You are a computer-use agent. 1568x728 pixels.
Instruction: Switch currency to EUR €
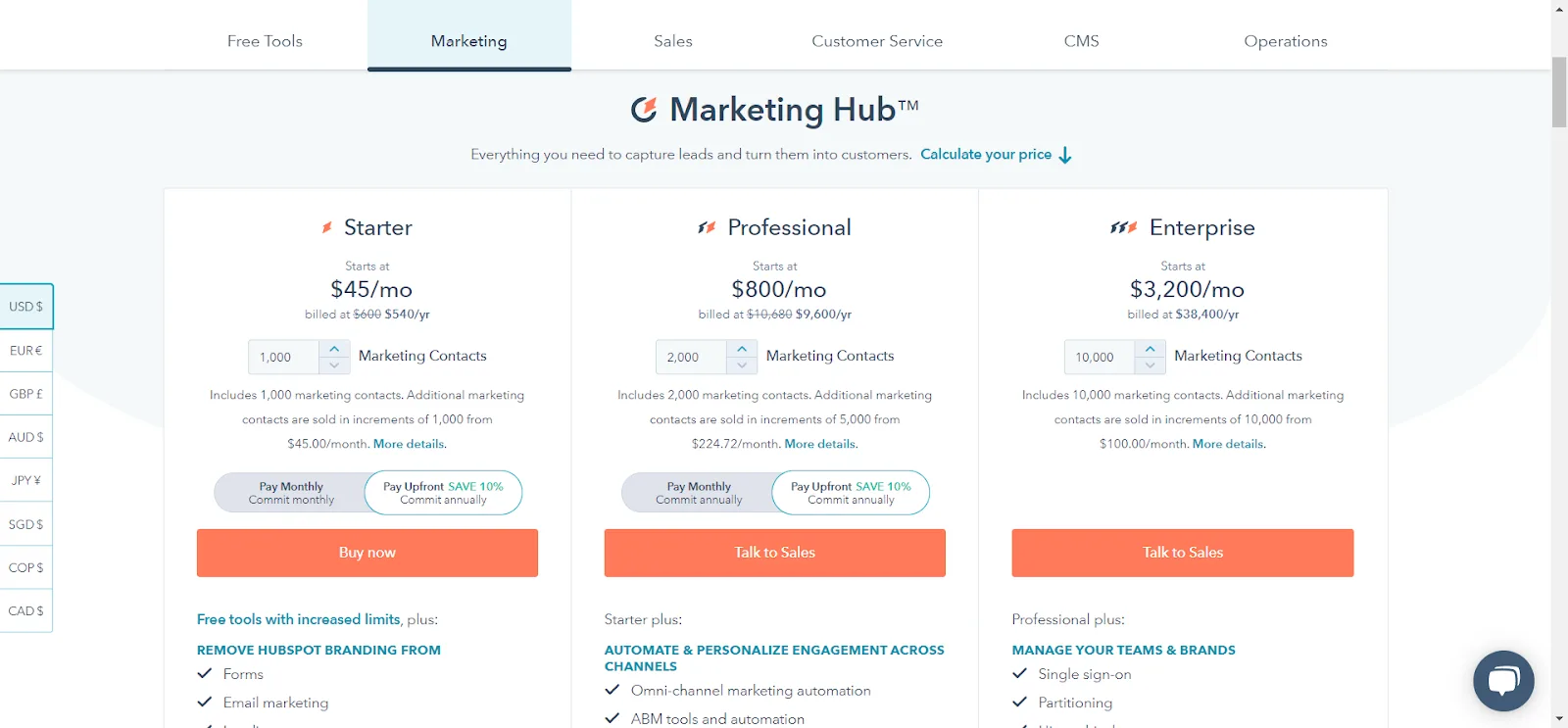pos(26,351)
